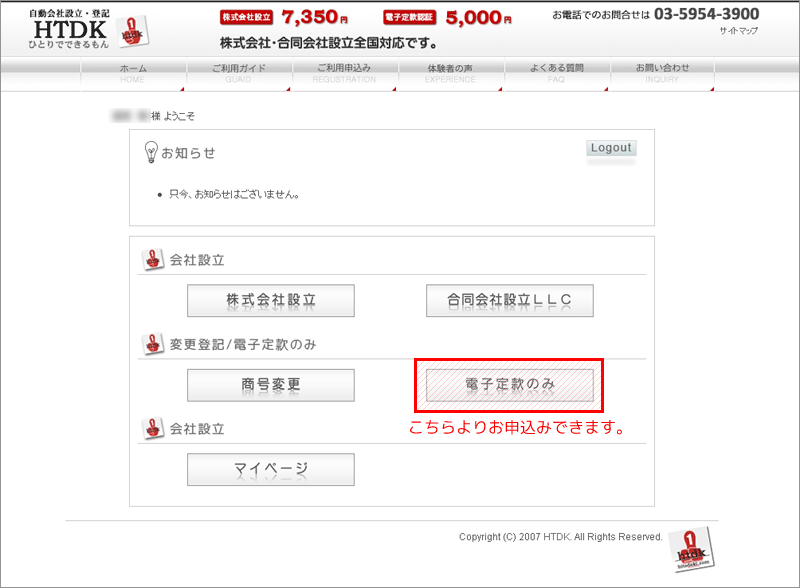Image resolution: width=800 pixels, height=588 pixels.
Task: Click the stamp icon beside 変更登記/電子定款のみ
Action: click(x=154, y=344)
